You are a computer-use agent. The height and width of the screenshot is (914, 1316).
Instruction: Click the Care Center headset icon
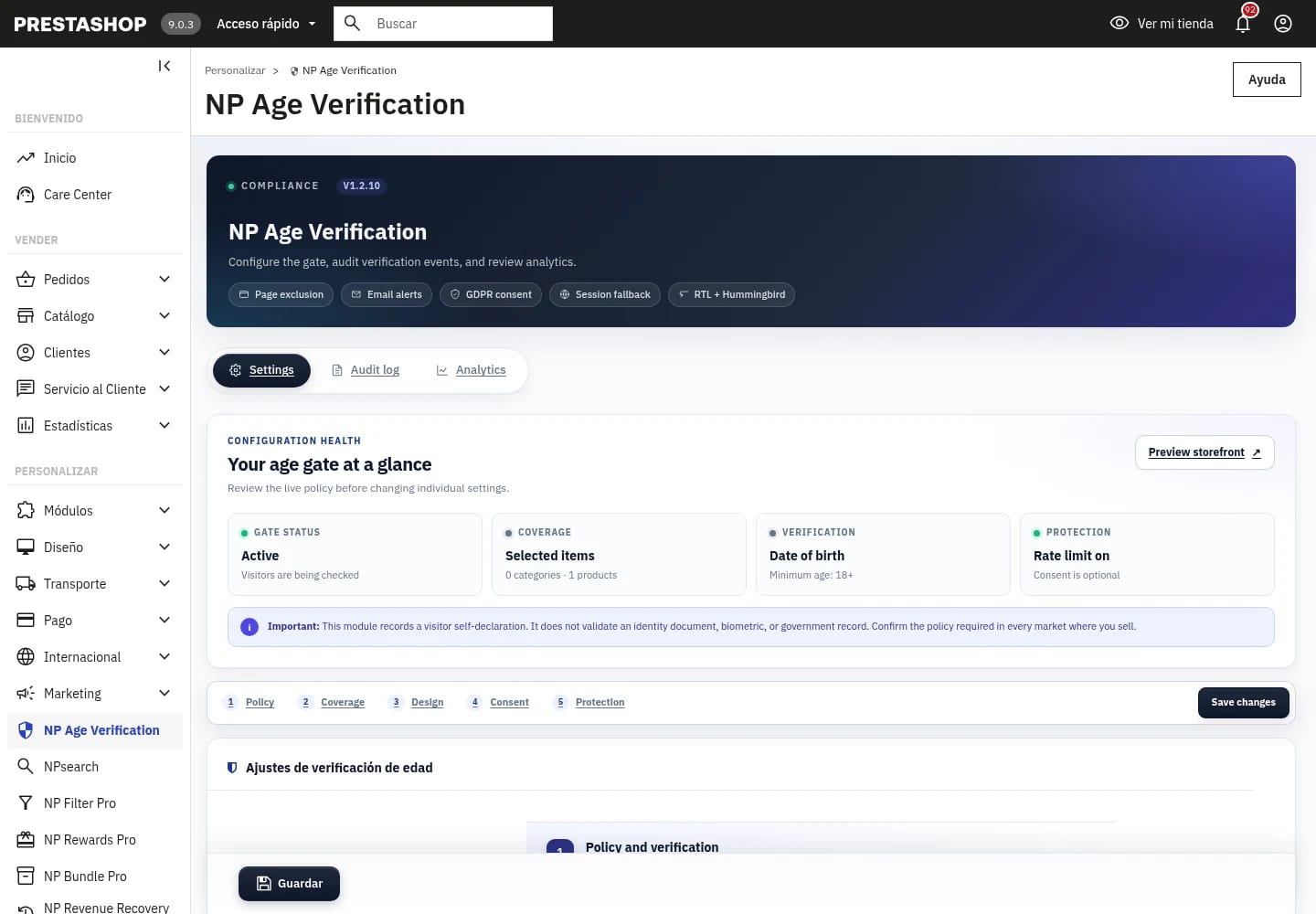(26, 195)
